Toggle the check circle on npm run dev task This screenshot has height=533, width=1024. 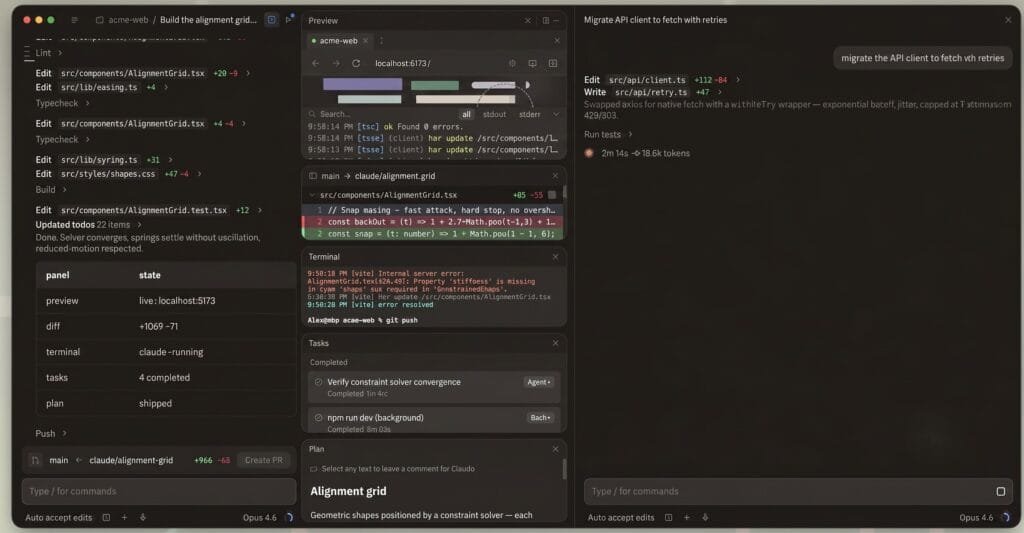tap(319, 417)
